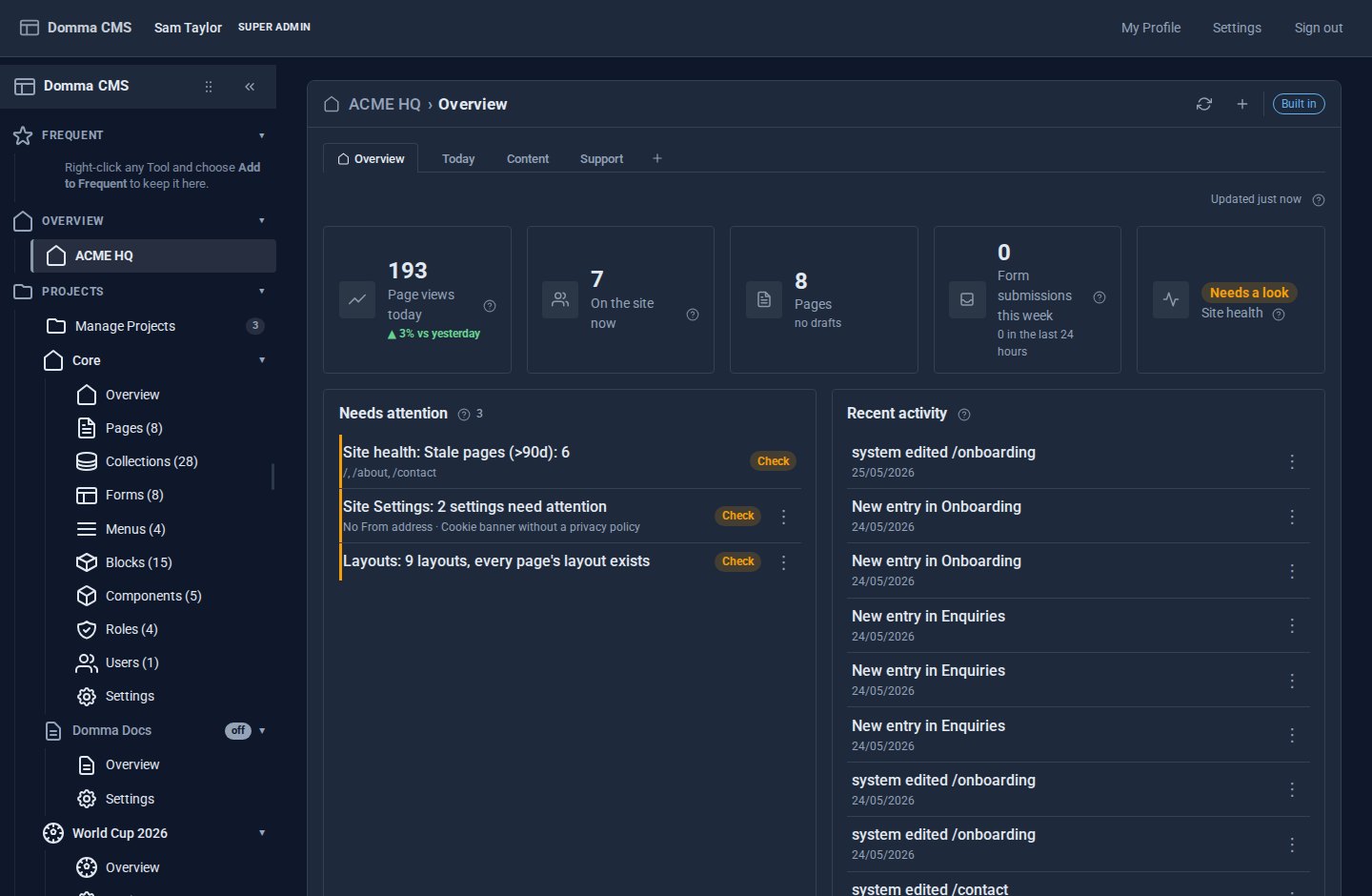
Task: Click the plus icon next to Built in
Action: (1242, 104)
